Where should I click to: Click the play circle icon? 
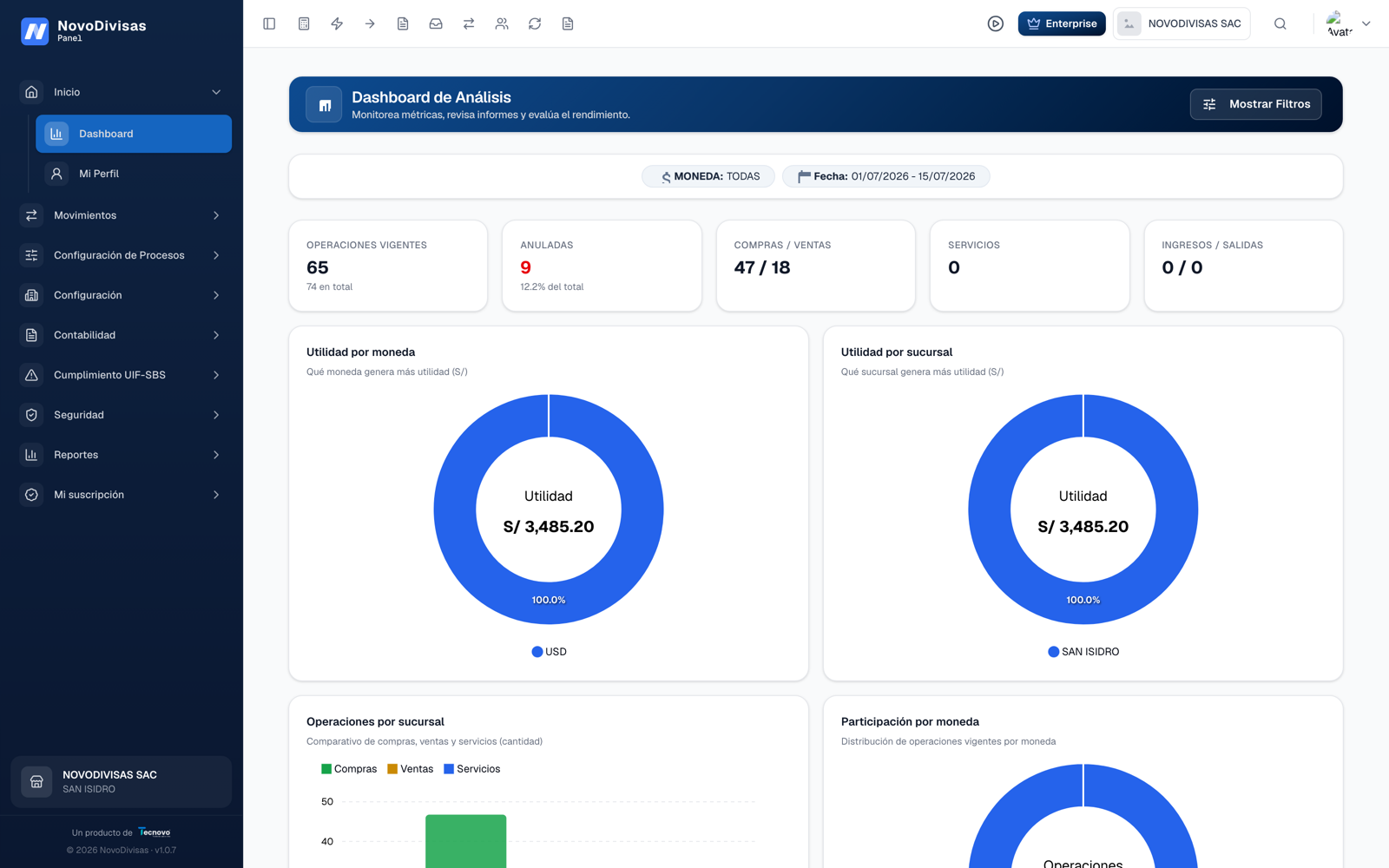(x=996, y=23)
